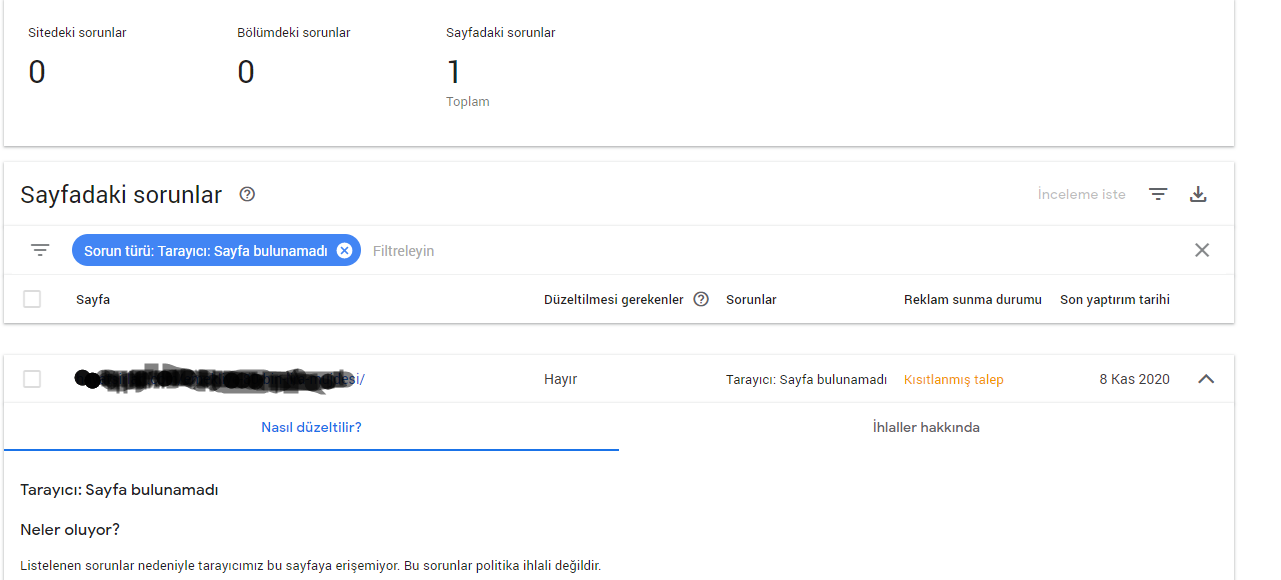Click the İnceleme iste button

click(1082, 194)
